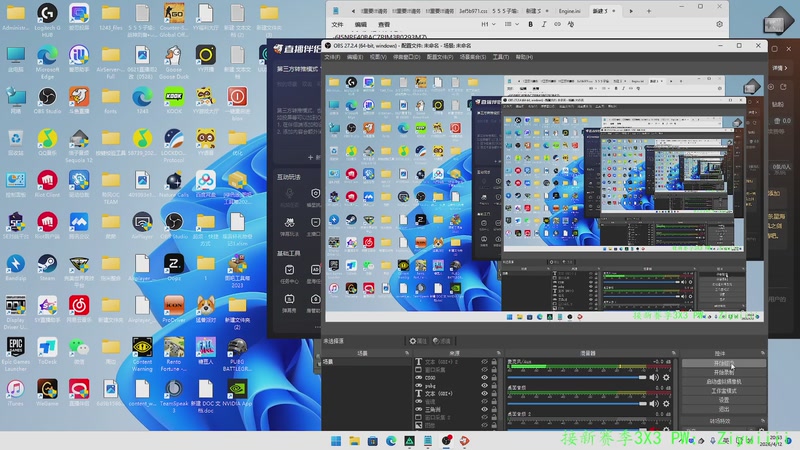Toggle visibility of 文本 (GDI+) 2 source
The height and width of the screenshot is (450, 800).
click(x=484, y=362)
